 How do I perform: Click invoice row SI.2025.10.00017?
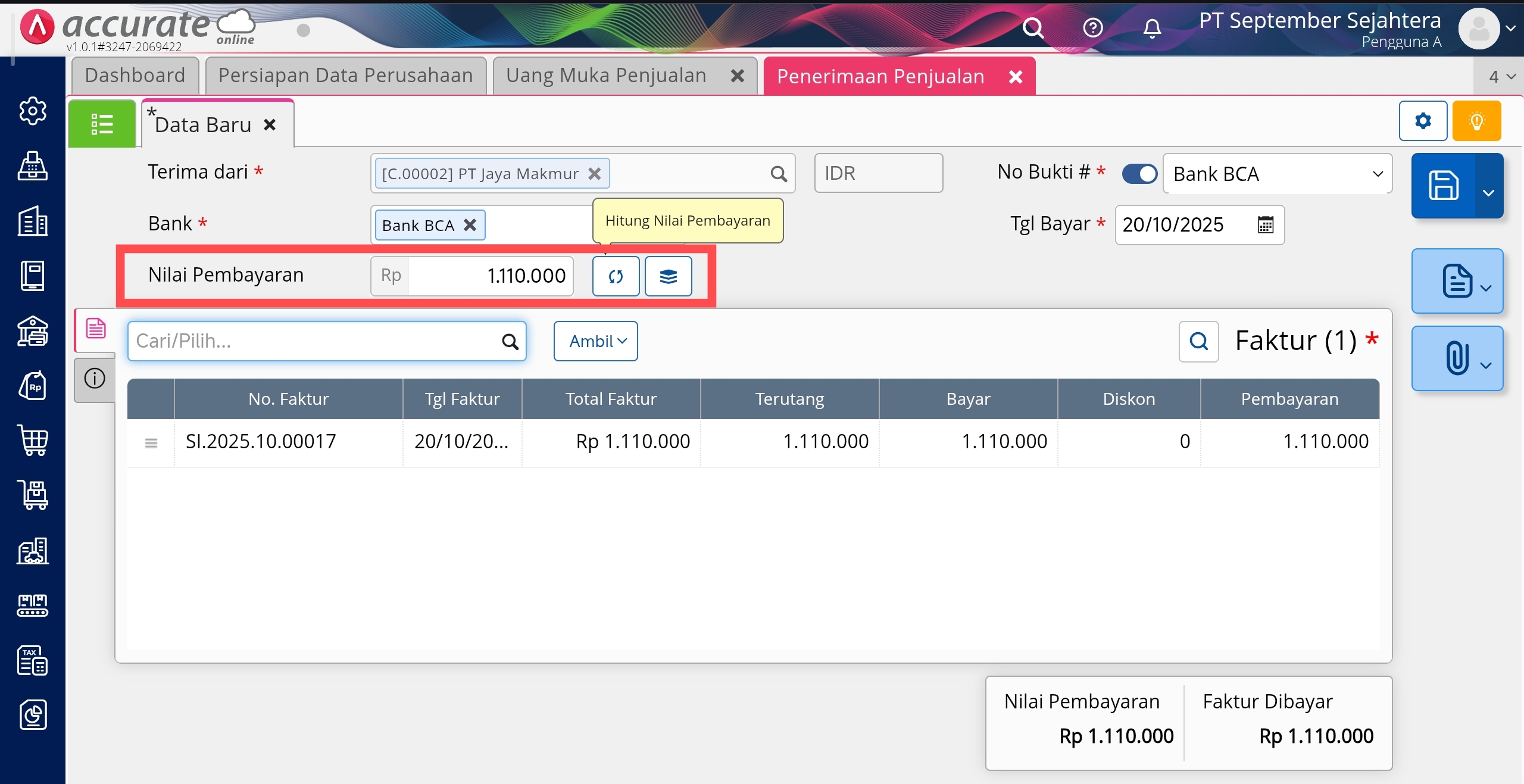point(261,442)
